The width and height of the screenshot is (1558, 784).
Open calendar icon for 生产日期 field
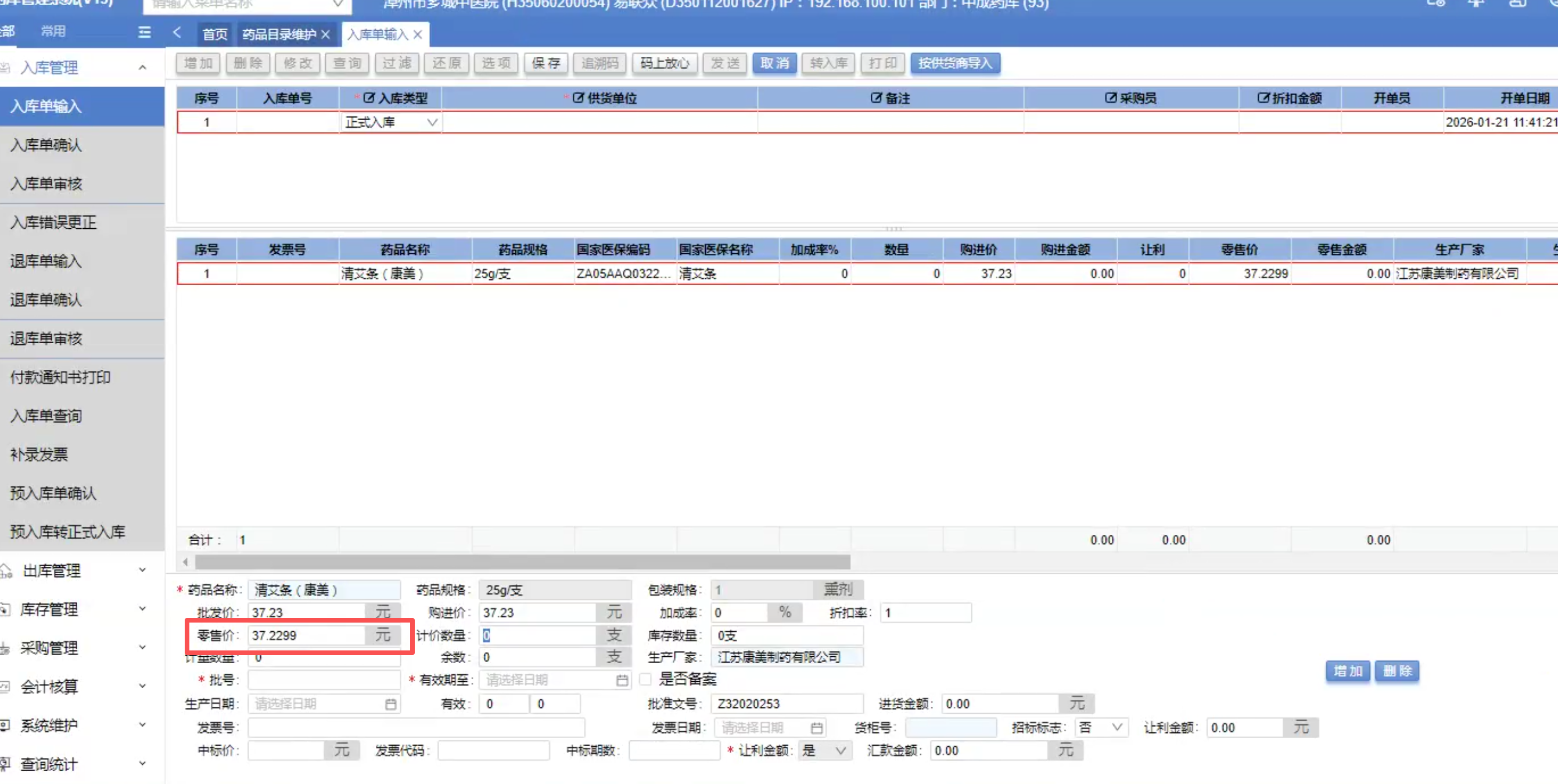pyautogui.click(x=391, y=704)
